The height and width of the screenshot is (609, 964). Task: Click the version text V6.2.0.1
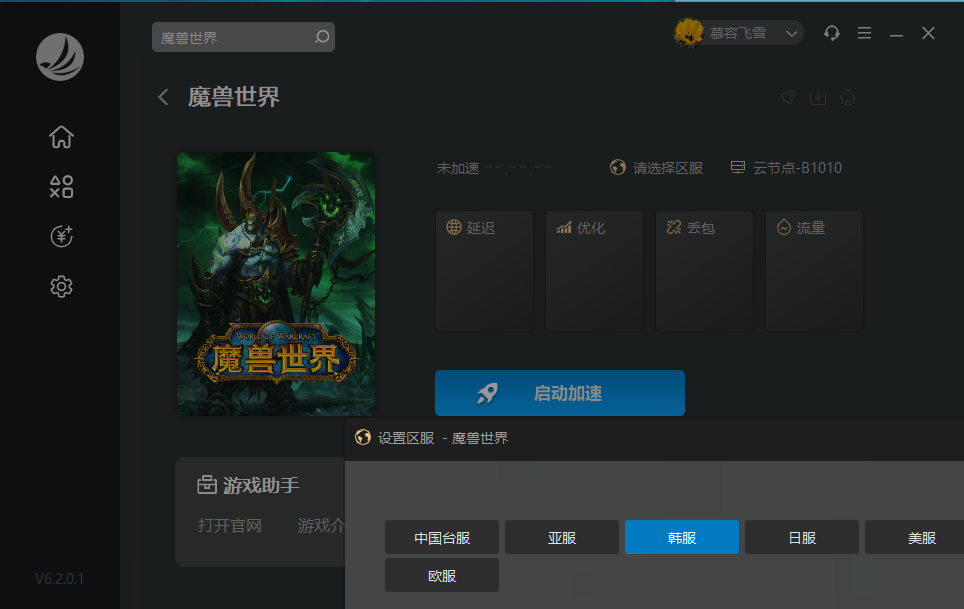[60, 579]
